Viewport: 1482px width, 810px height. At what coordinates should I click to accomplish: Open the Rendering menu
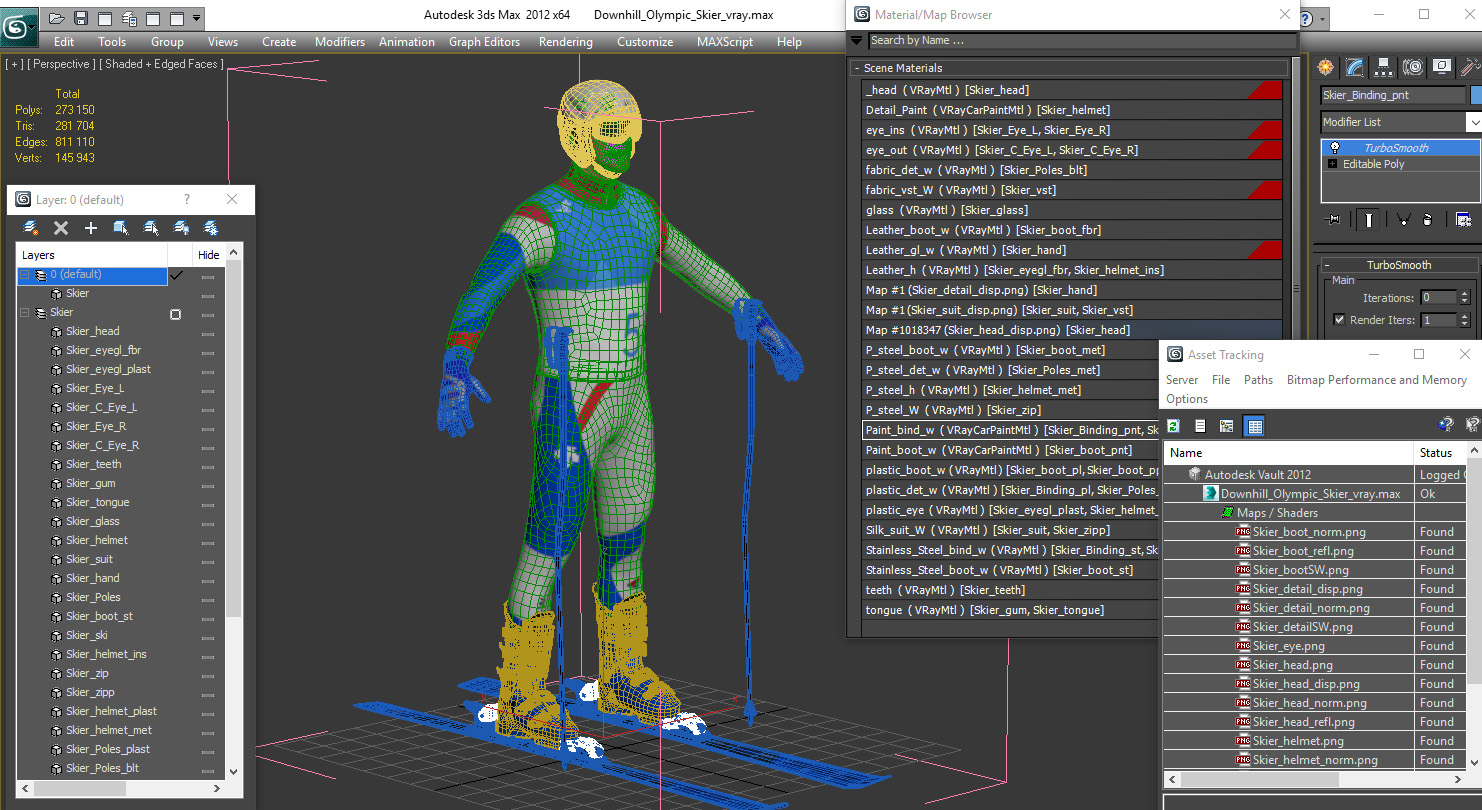click(x=566, y=42)
